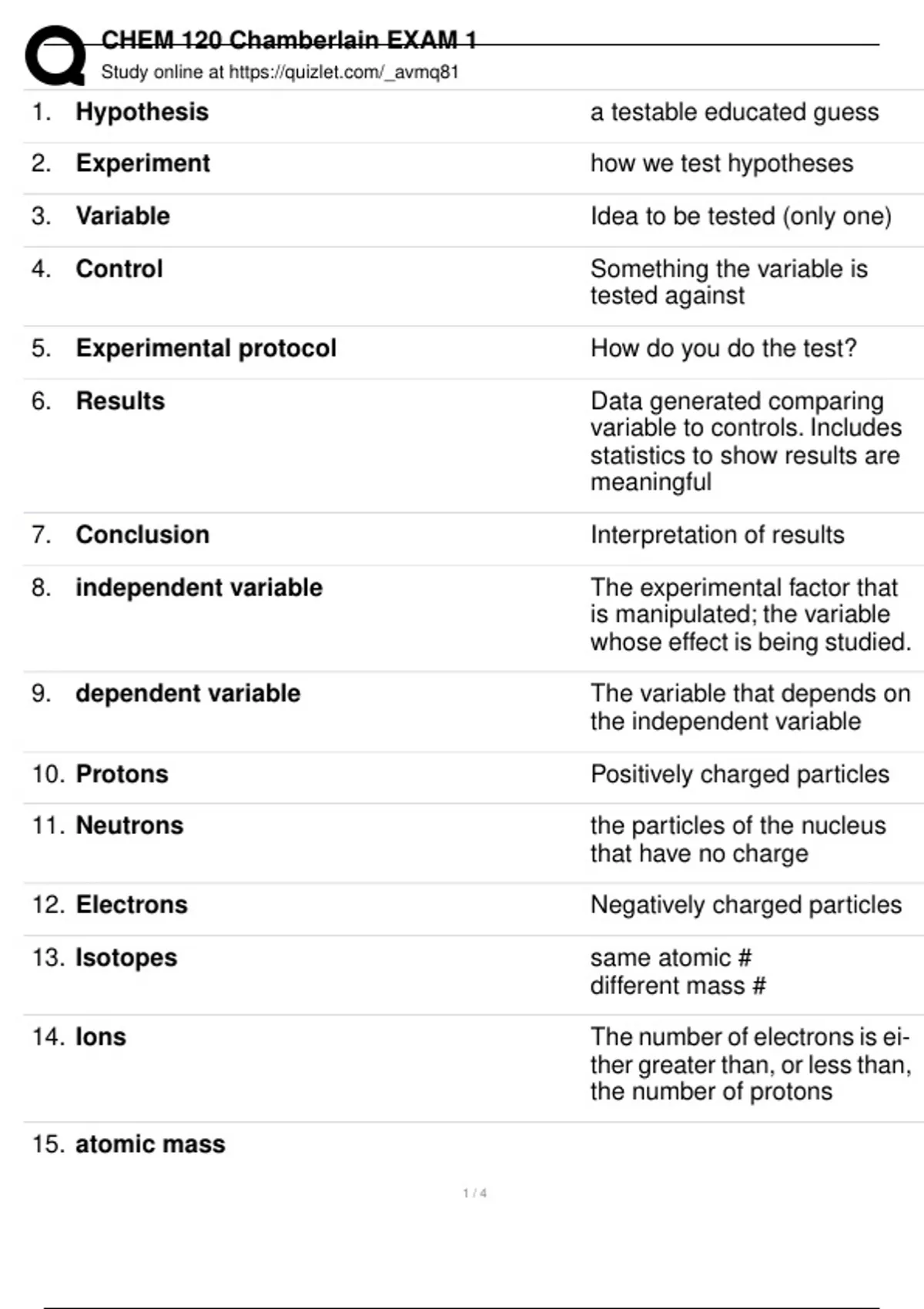Select the term Hypothesis
Image resolution: width=924 pixels, height=1309 pixels.
click(x=142, y=112)
